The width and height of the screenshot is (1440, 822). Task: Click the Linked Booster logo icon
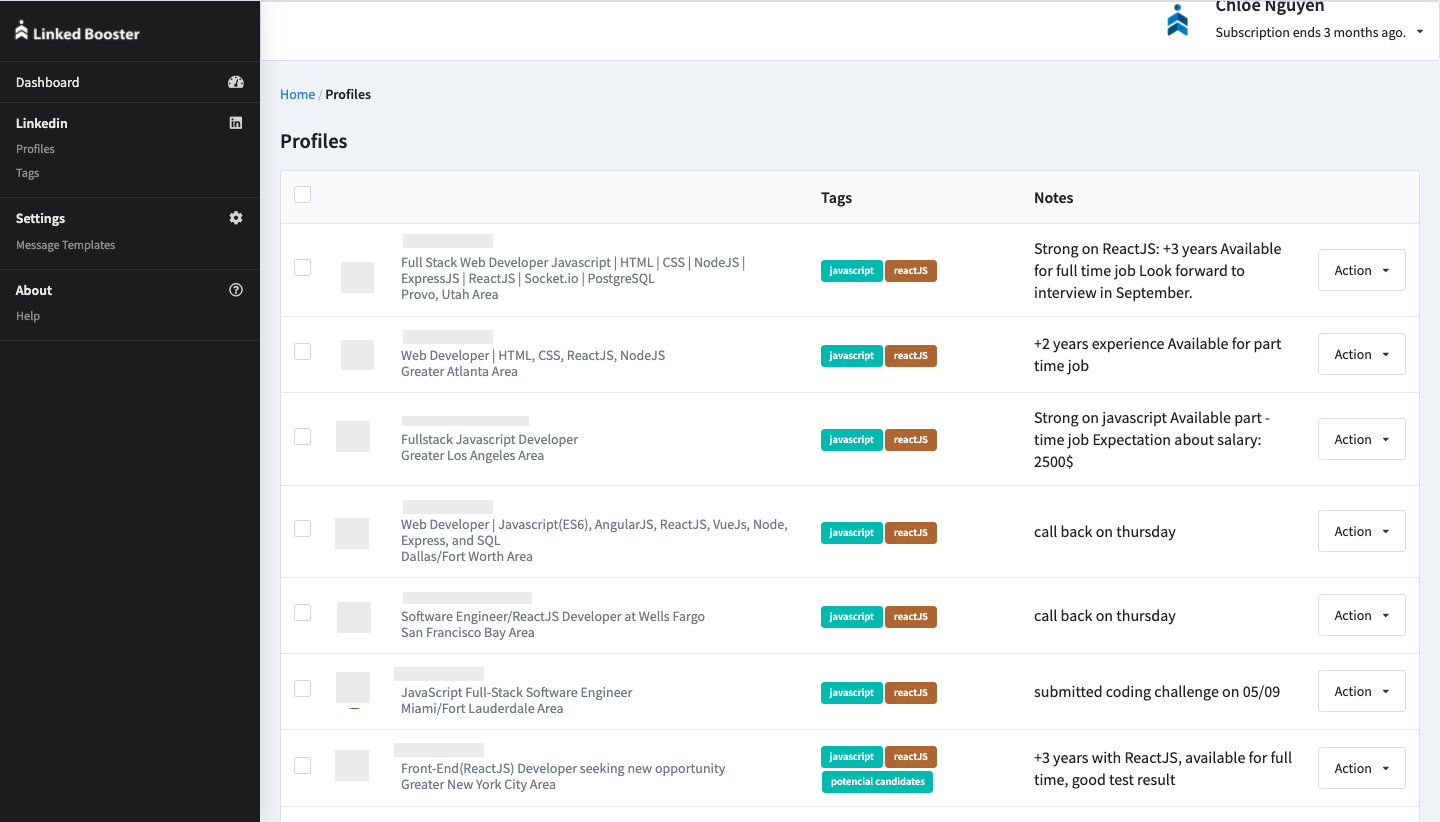pos(22,31)
